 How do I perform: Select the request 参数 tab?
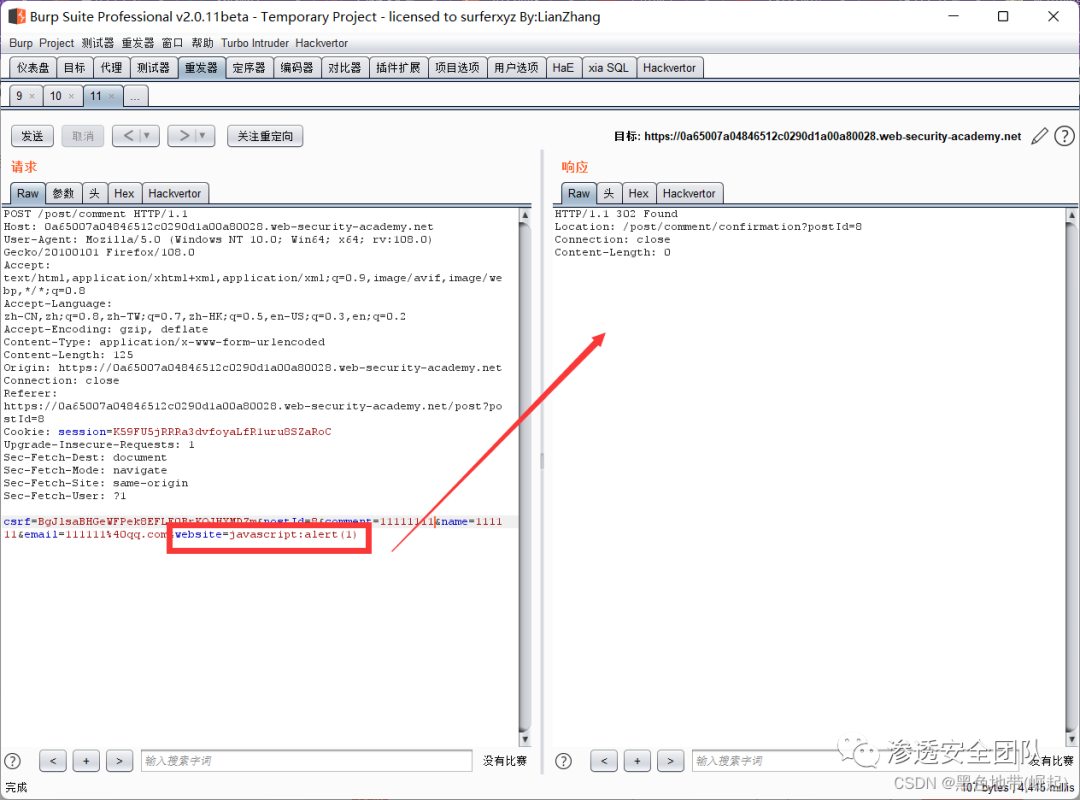[63, 194]
